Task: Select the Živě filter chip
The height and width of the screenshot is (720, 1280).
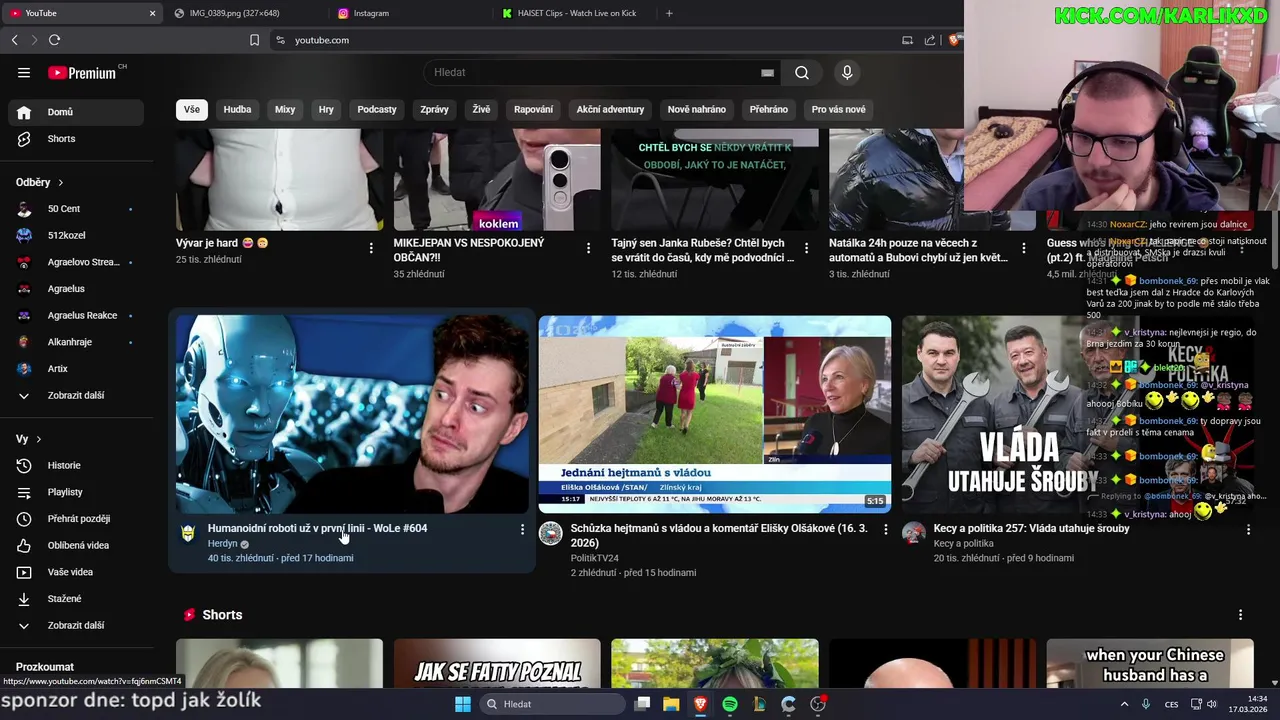Action: click(481, 109)
